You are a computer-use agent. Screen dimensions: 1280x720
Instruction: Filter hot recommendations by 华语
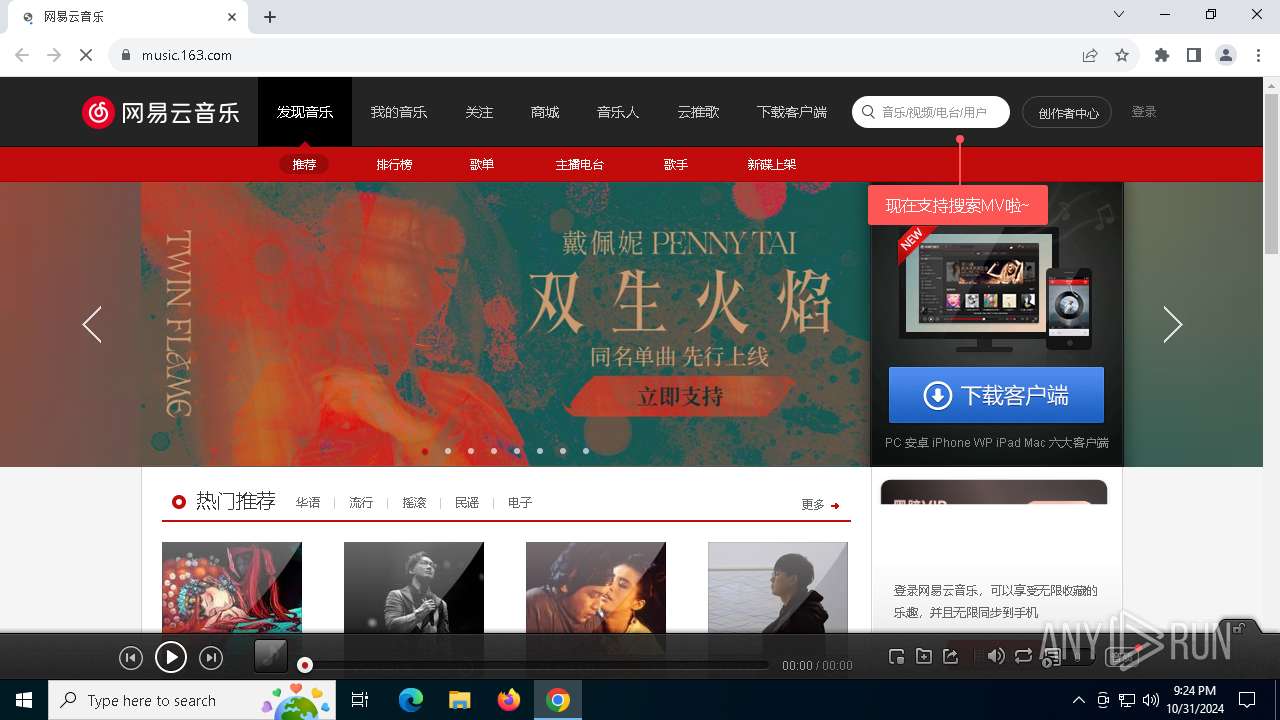click(x=308, y=503)
